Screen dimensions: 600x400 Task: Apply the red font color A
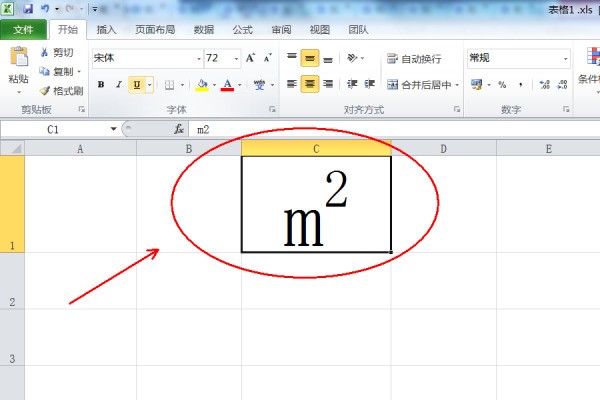(x=227, y=85)
